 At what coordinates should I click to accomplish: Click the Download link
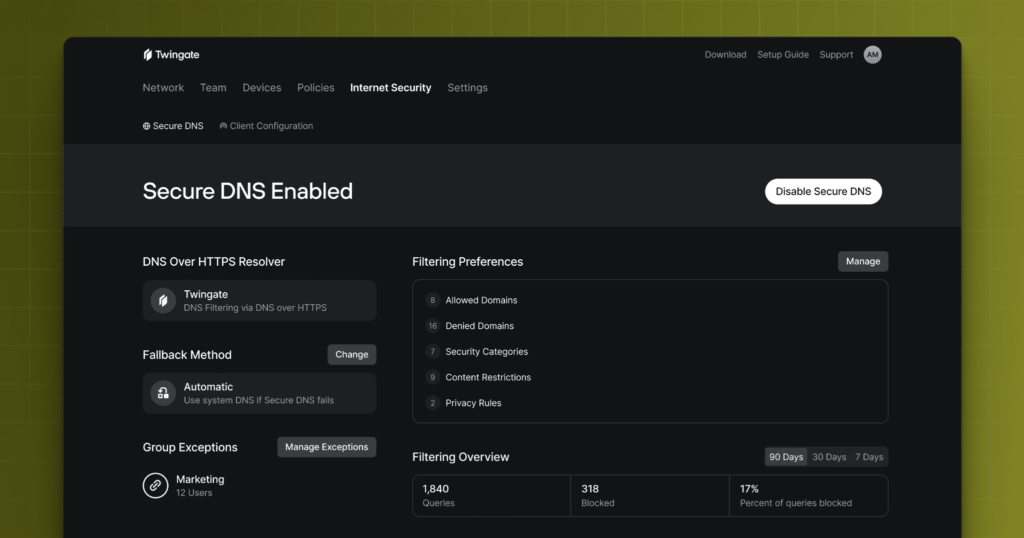tap(726, 55)
